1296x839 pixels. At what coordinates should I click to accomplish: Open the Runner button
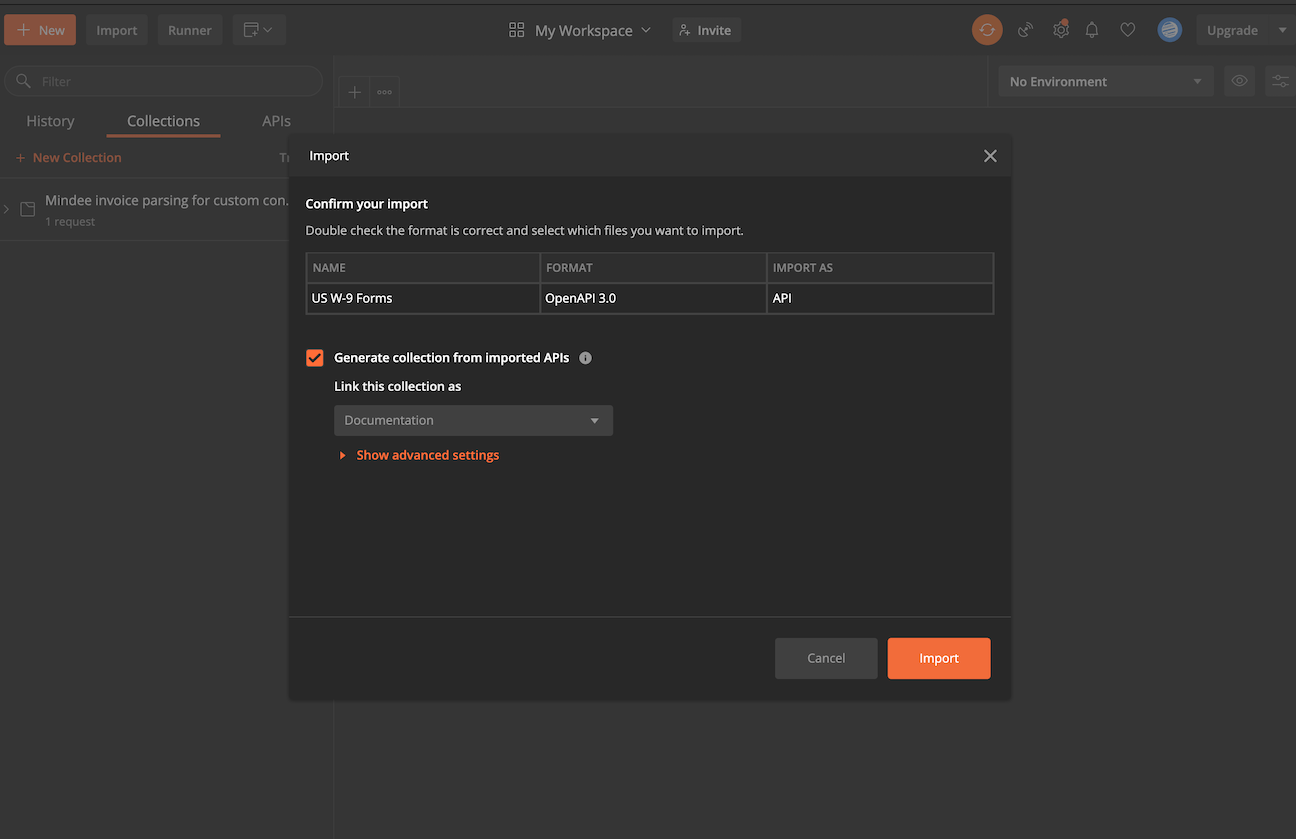click(x=190, y=30)
